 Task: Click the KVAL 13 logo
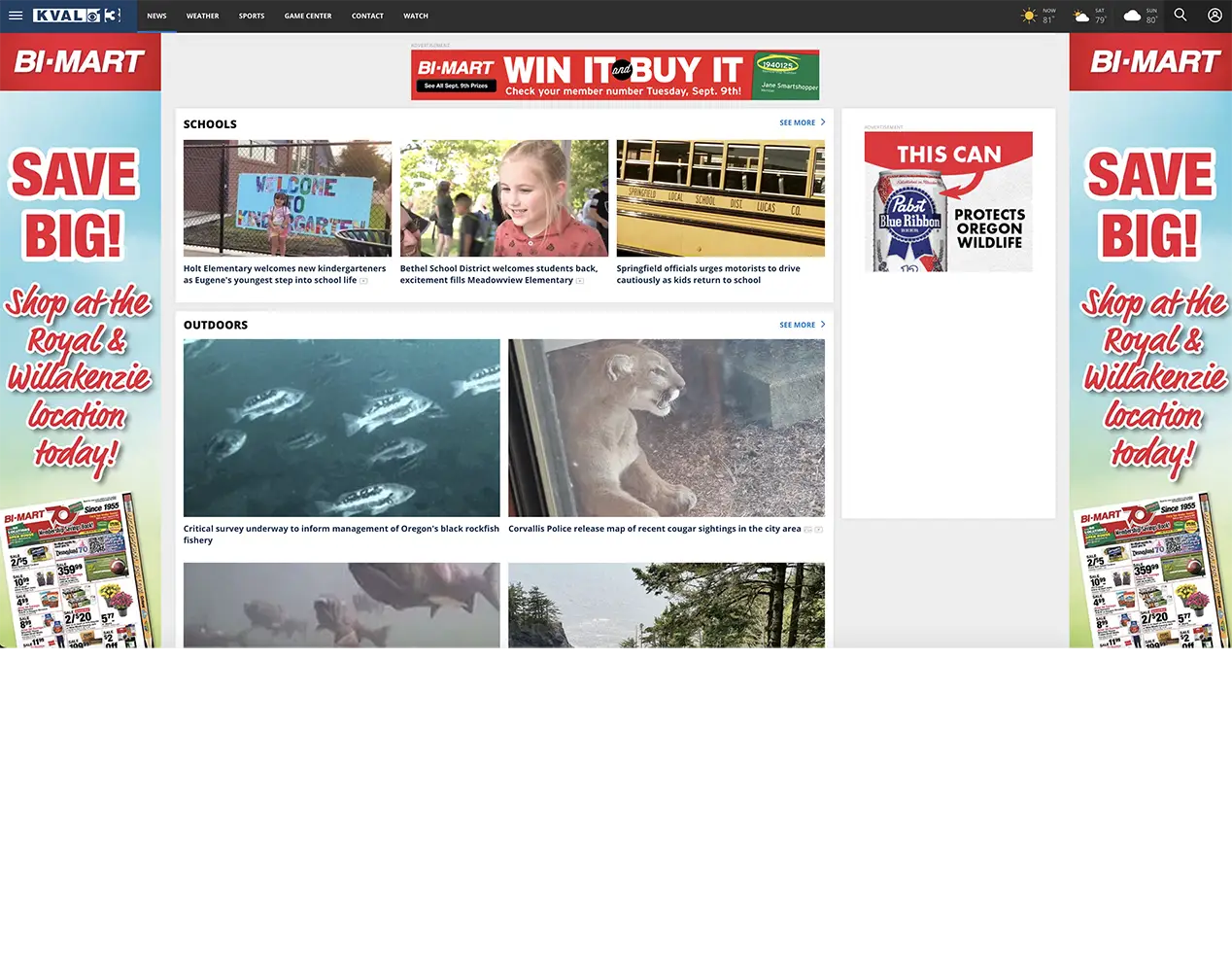click(77, 16)
